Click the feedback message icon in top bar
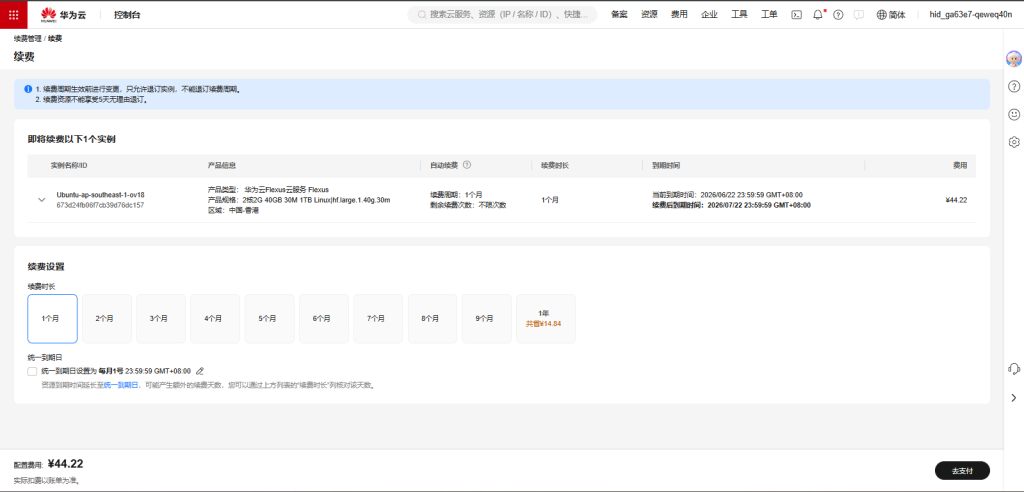The width and height of the screenshot is (1024, 492). [x=859, y=14]
